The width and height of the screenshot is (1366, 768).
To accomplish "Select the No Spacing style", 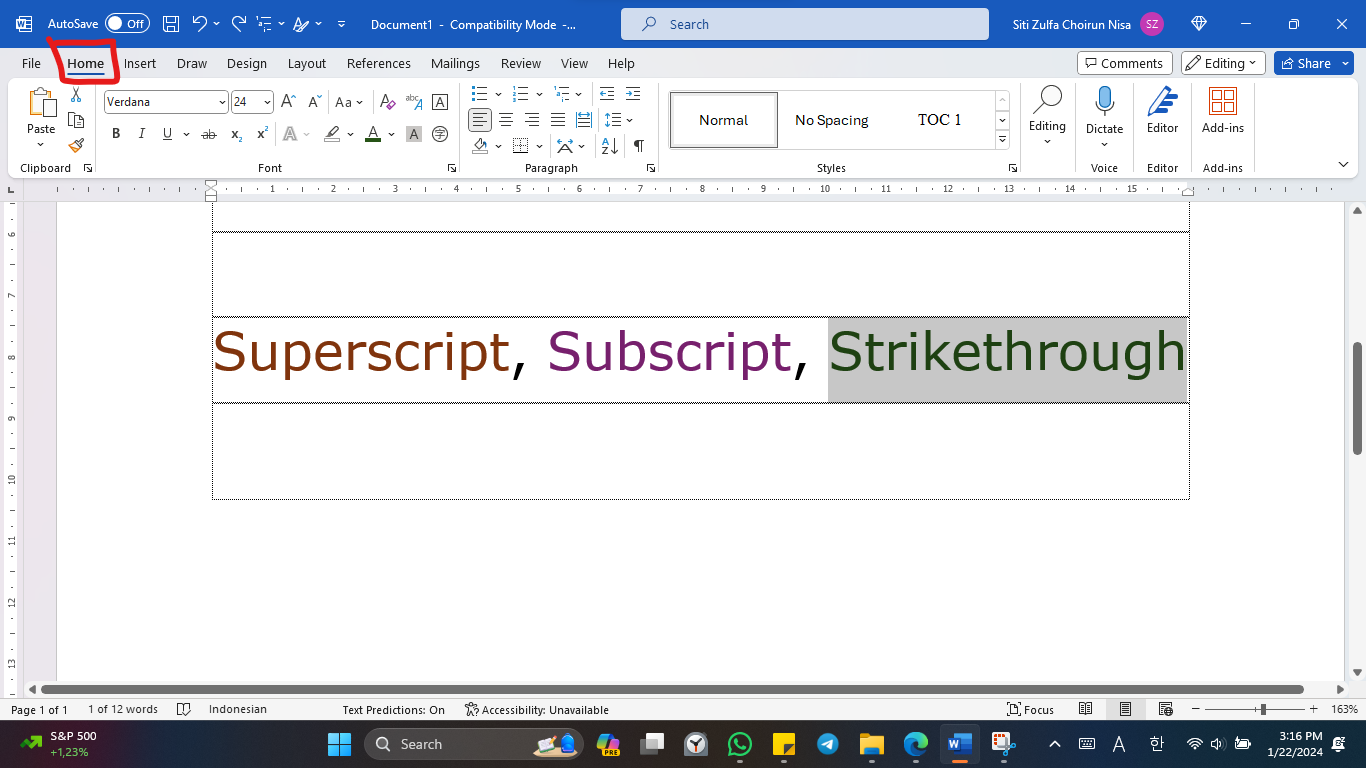I will [x=832, y=120].
